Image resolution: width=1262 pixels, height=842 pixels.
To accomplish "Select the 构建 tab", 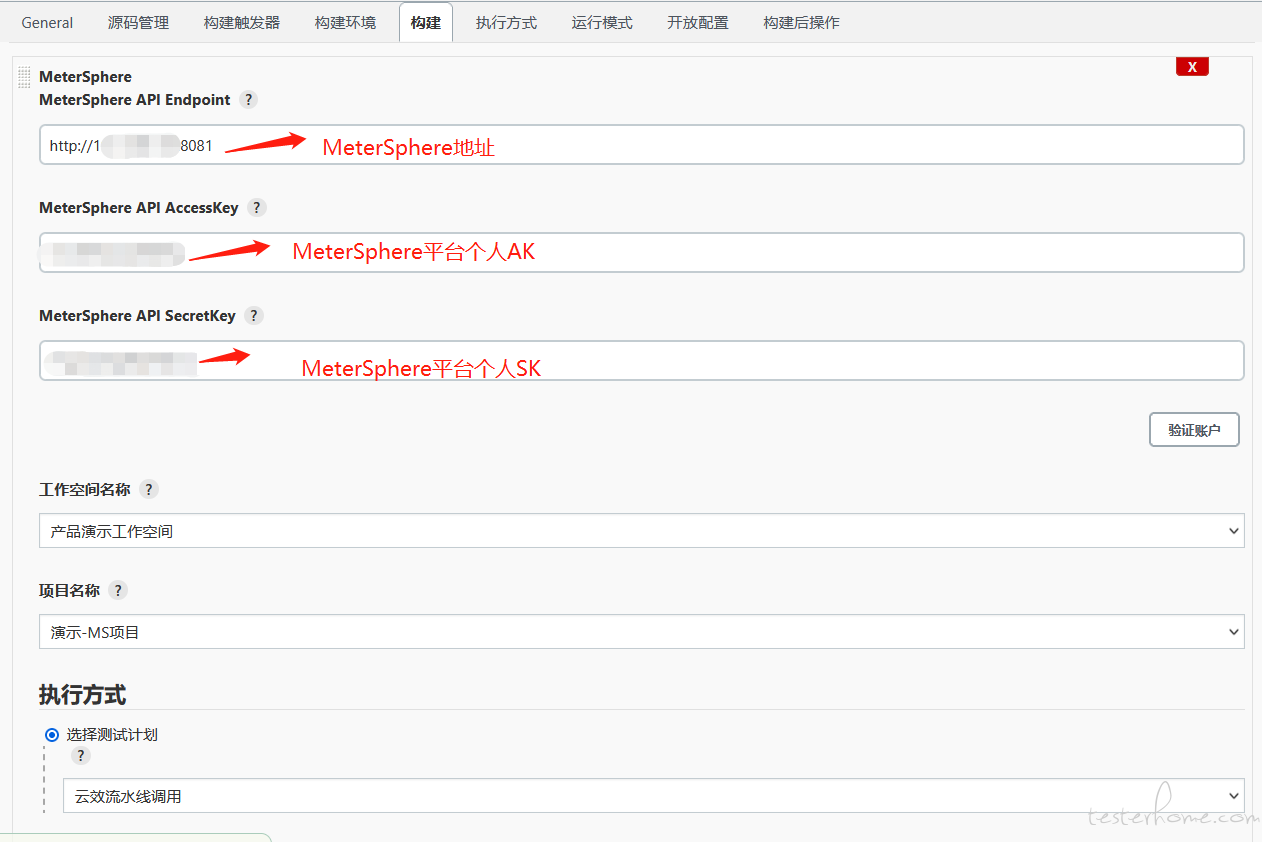I will coord(426,23).
